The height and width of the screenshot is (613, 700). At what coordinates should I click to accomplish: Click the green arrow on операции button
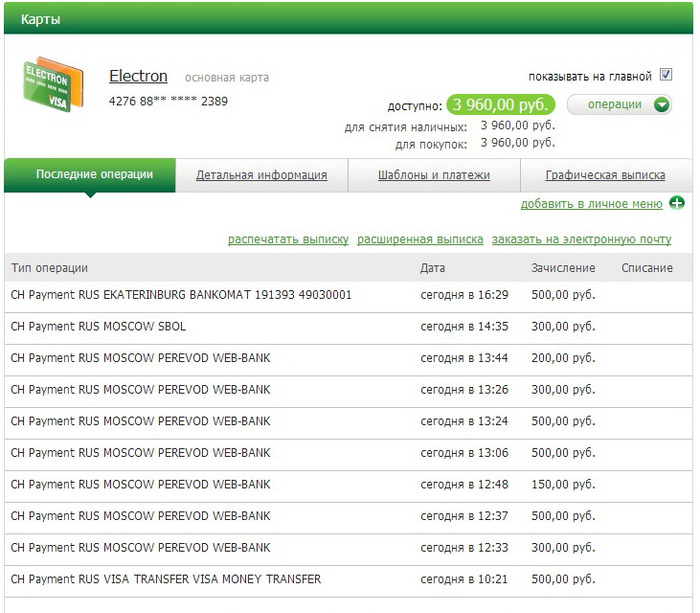661,105
